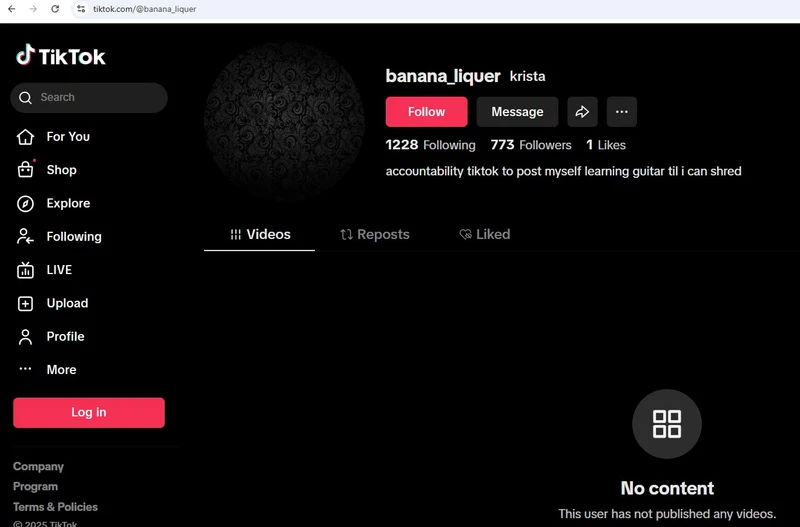Click the banana_liquer username heading
The image size is (800, 527).
tap(443, 76)
